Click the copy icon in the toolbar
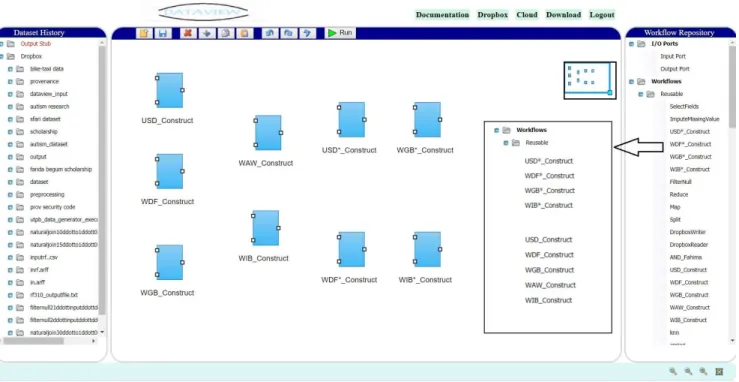The height and width of the screenshot is (382, 739). [225, 33]
